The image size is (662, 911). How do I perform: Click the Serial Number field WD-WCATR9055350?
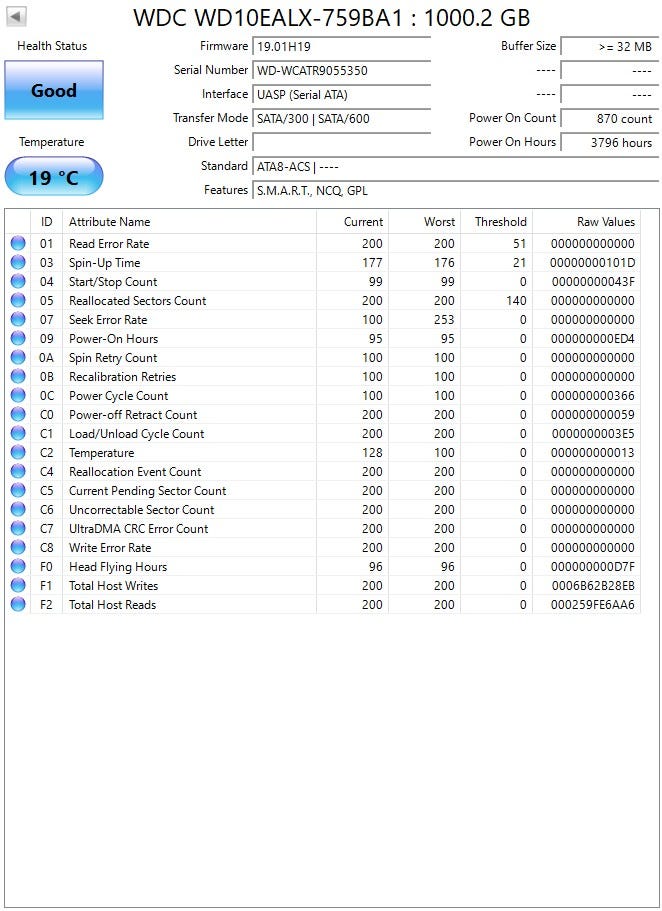click(x=341, y=71)
